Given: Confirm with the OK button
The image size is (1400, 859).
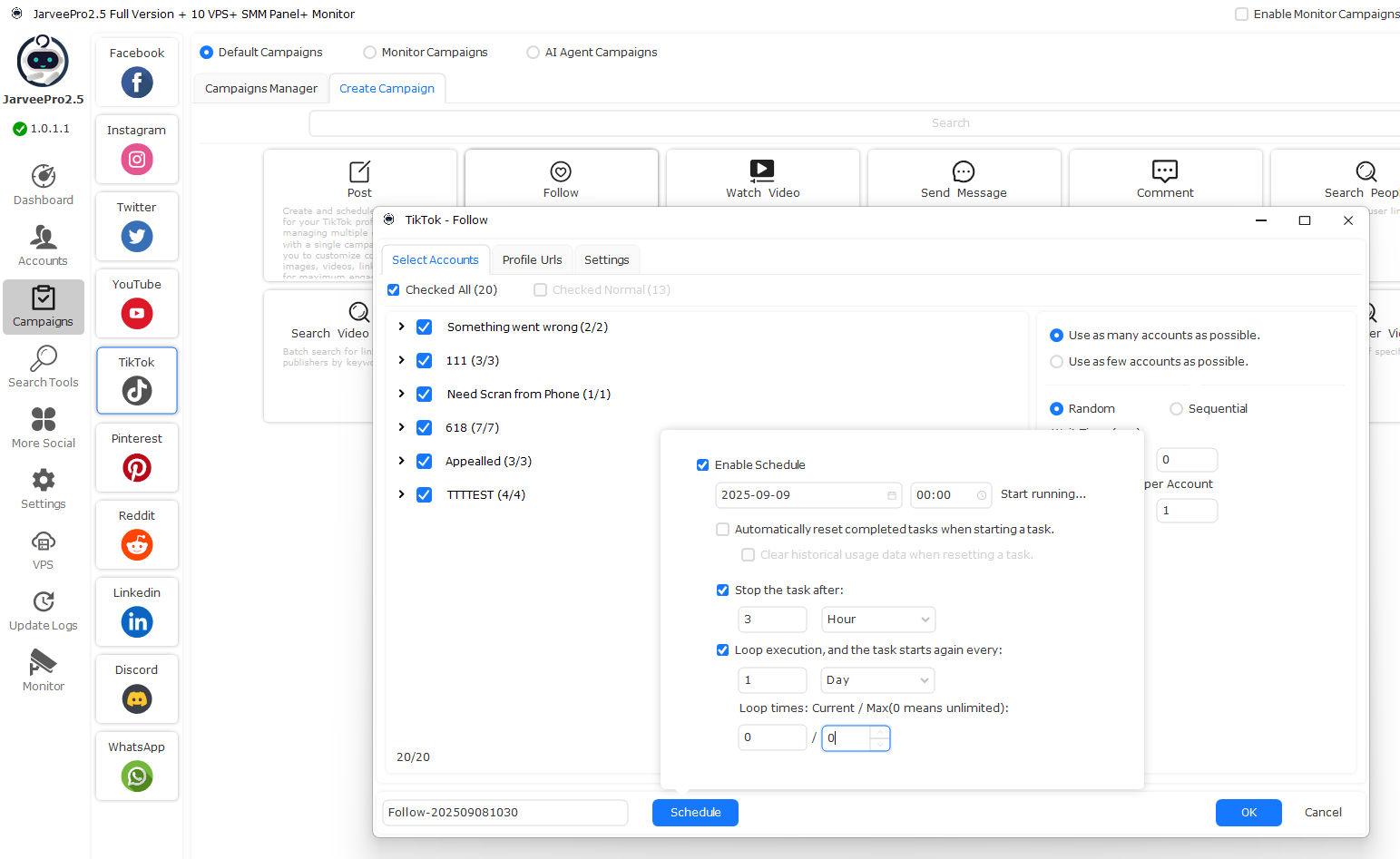Looking at the screenshot, I should point(1248,813).
